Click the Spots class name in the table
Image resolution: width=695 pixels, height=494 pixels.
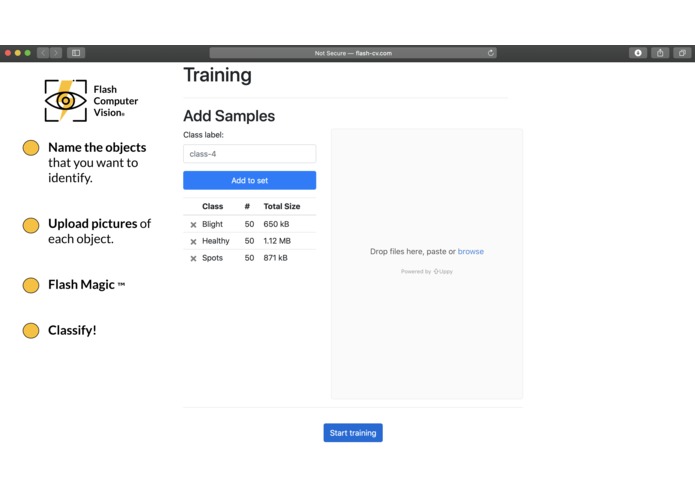coord(212,258)
